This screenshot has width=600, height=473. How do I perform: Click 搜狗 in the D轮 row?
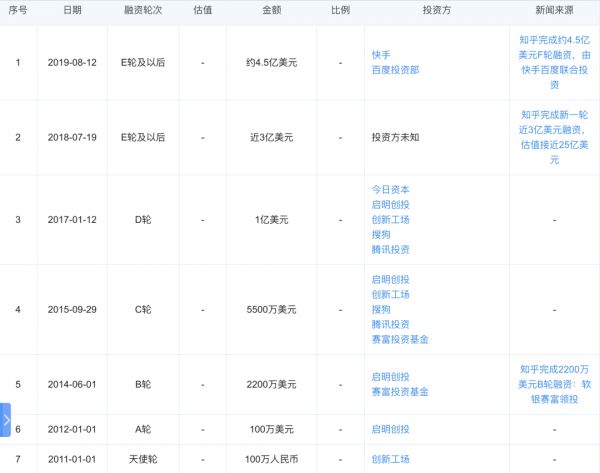(x=381, y=234)
